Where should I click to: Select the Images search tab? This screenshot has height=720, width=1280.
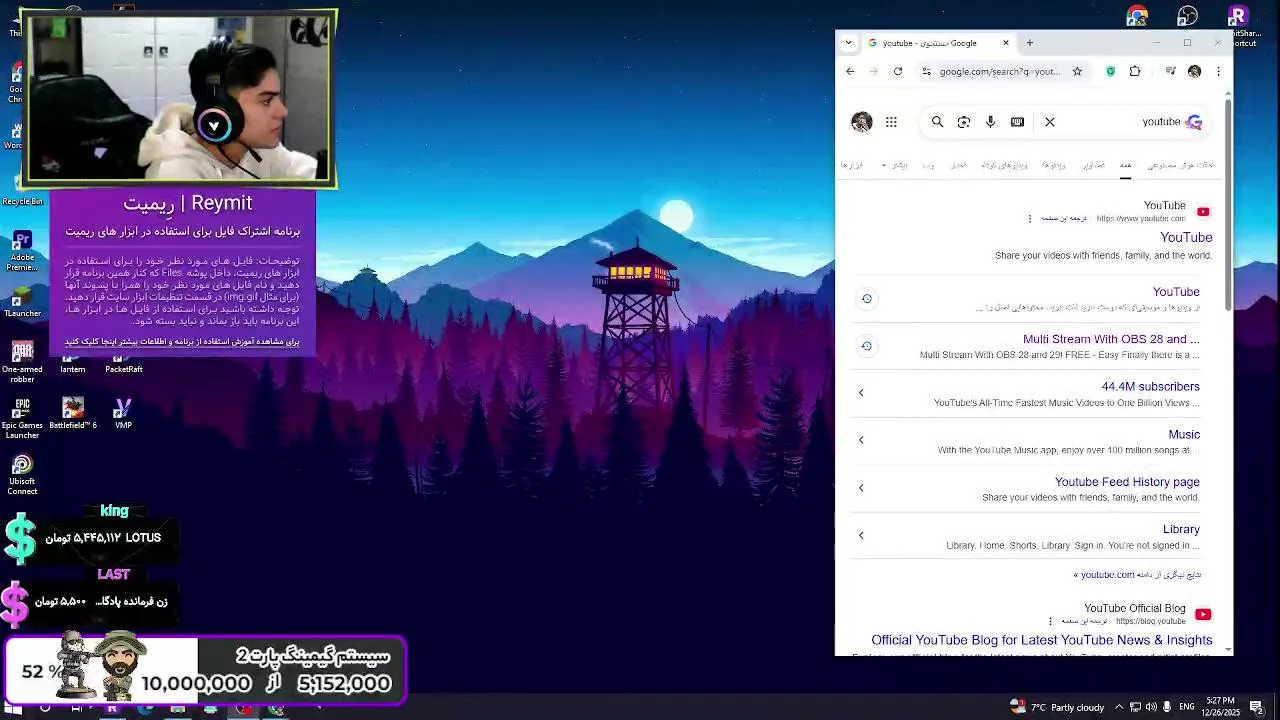coord(1094,165)
